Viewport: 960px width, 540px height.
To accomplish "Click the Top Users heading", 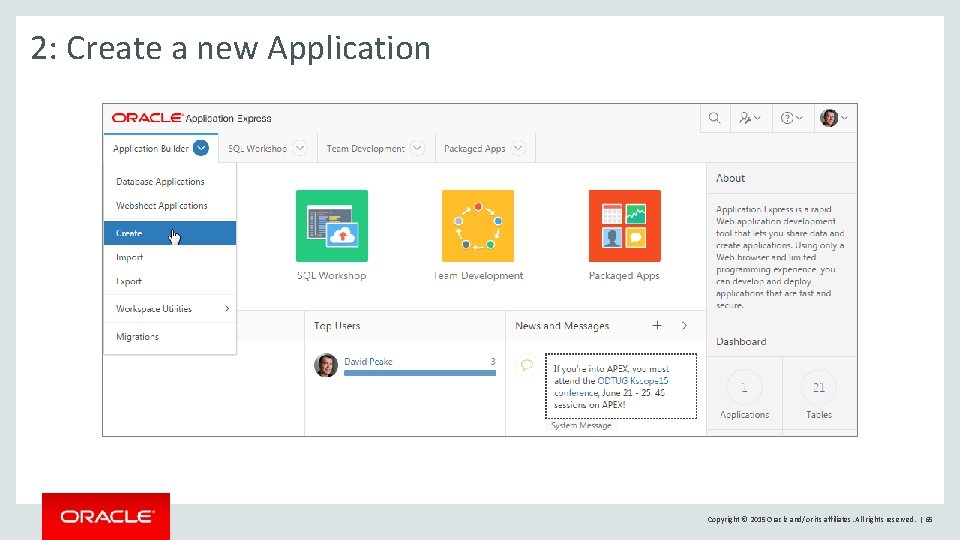I will (x=337, y=326).
